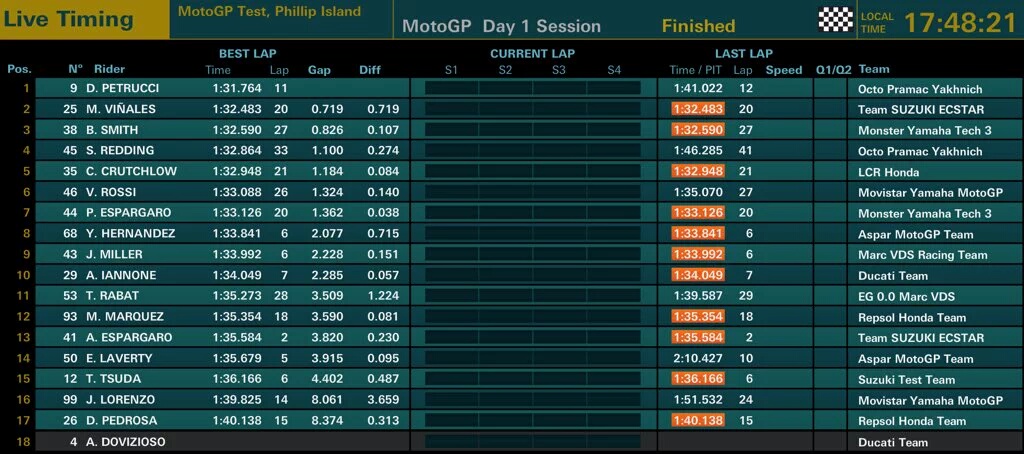Sort by the Rider column header
The image size is (1024, 454).
pos(109,70)
